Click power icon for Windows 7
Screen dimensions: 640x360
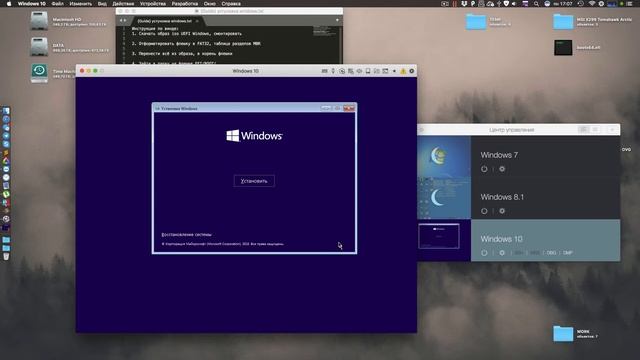click(484, 169)
